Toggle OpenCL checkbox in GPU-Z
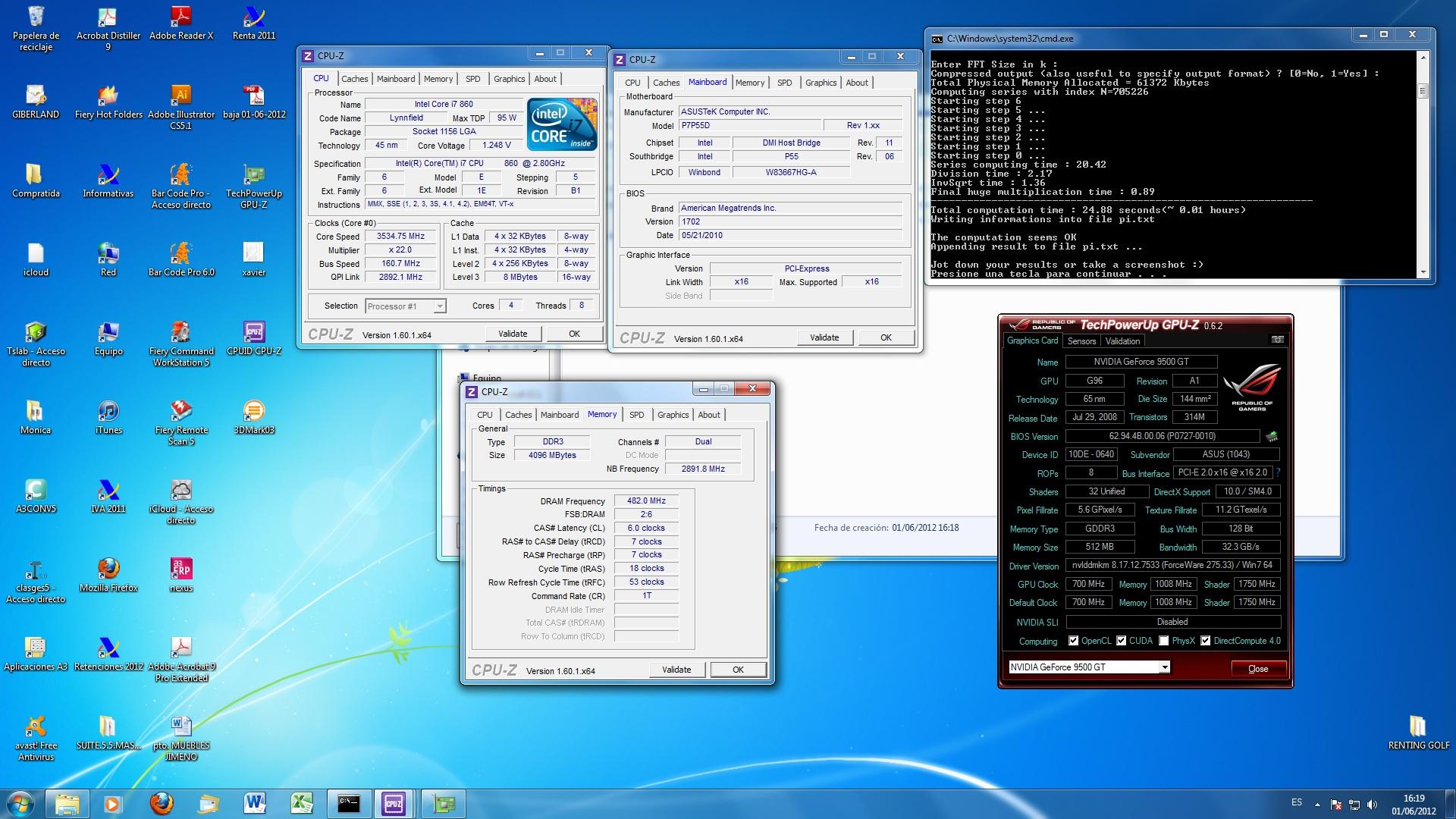The image size is (1456, 819). pyautogui.click(x=1073, y=641)
